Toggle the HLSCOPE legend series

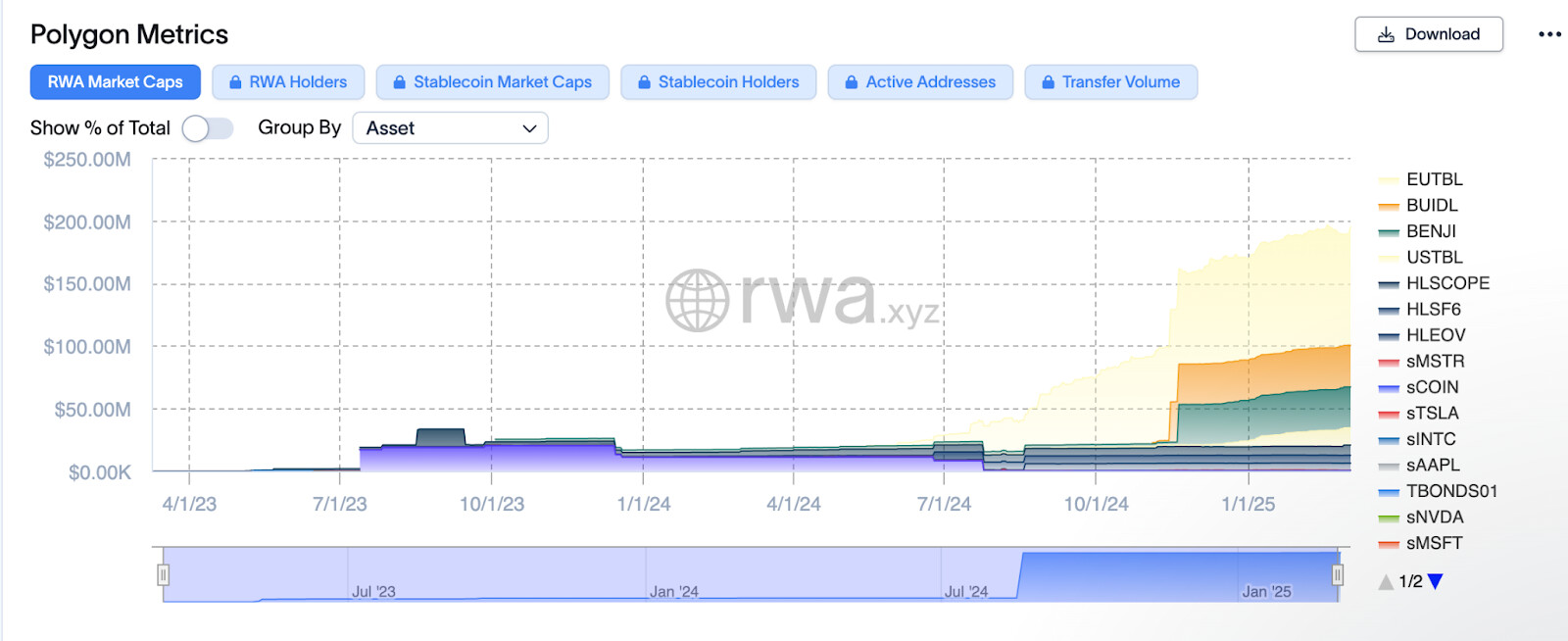point(1434,283)
